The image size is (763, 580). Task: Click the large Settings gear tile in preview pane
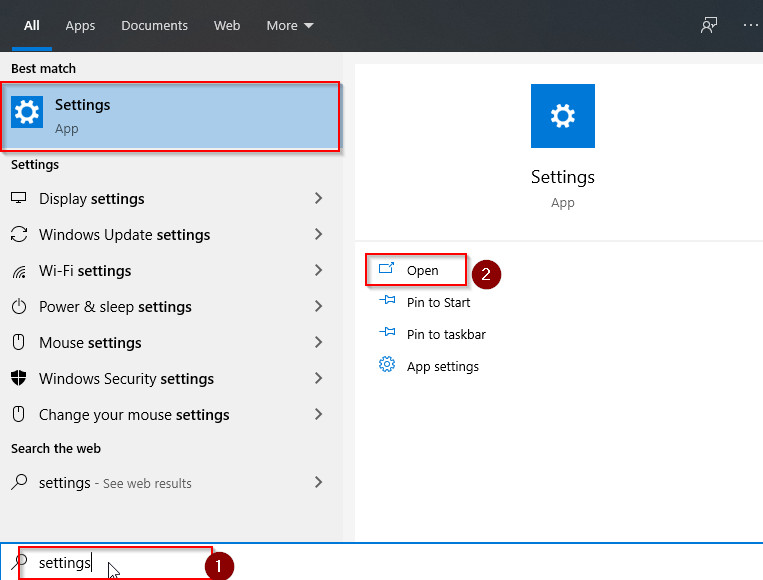point(562,117)
